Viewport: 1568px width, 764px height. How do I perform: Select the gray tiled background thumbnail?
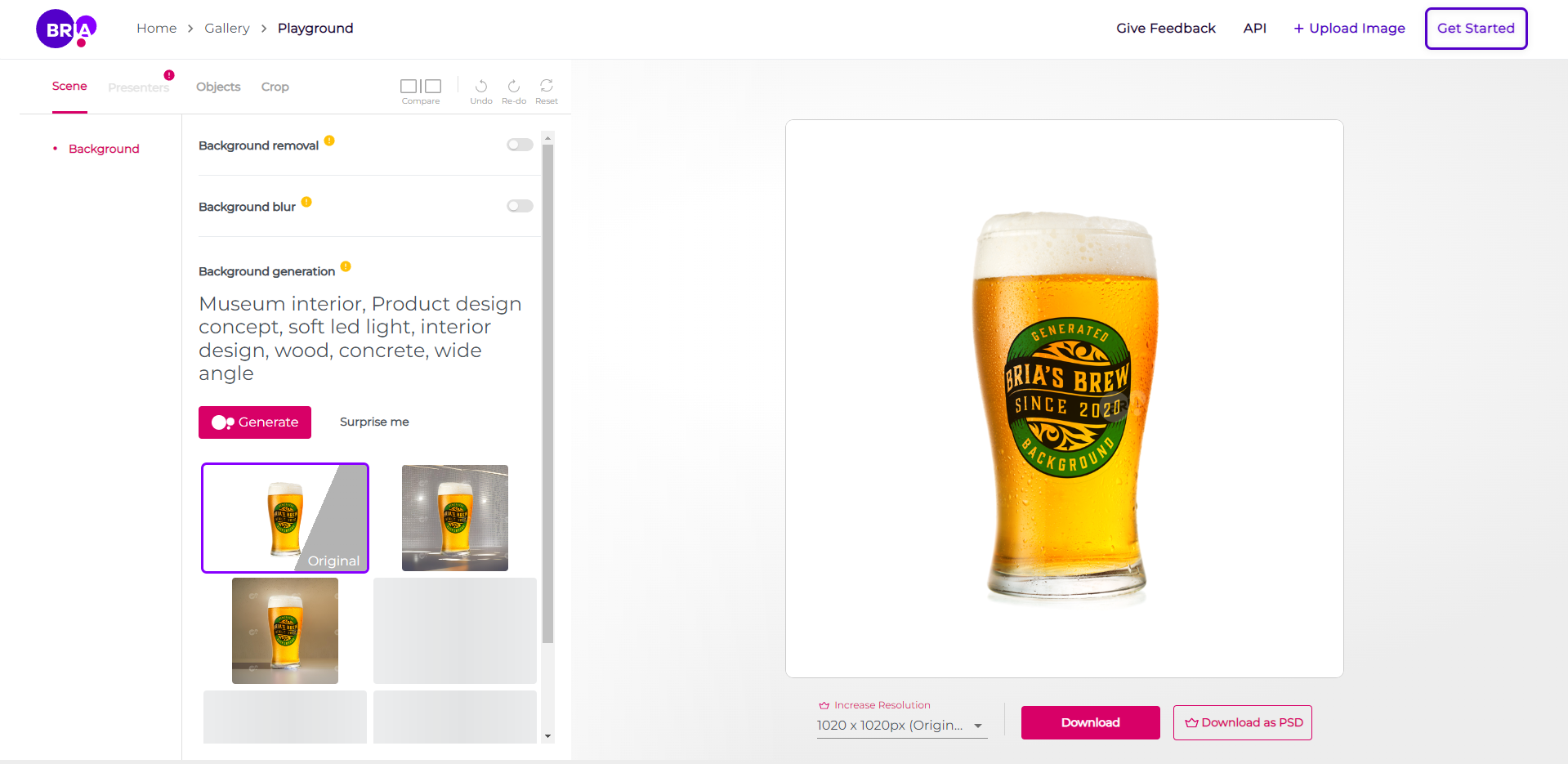point(455,518)
